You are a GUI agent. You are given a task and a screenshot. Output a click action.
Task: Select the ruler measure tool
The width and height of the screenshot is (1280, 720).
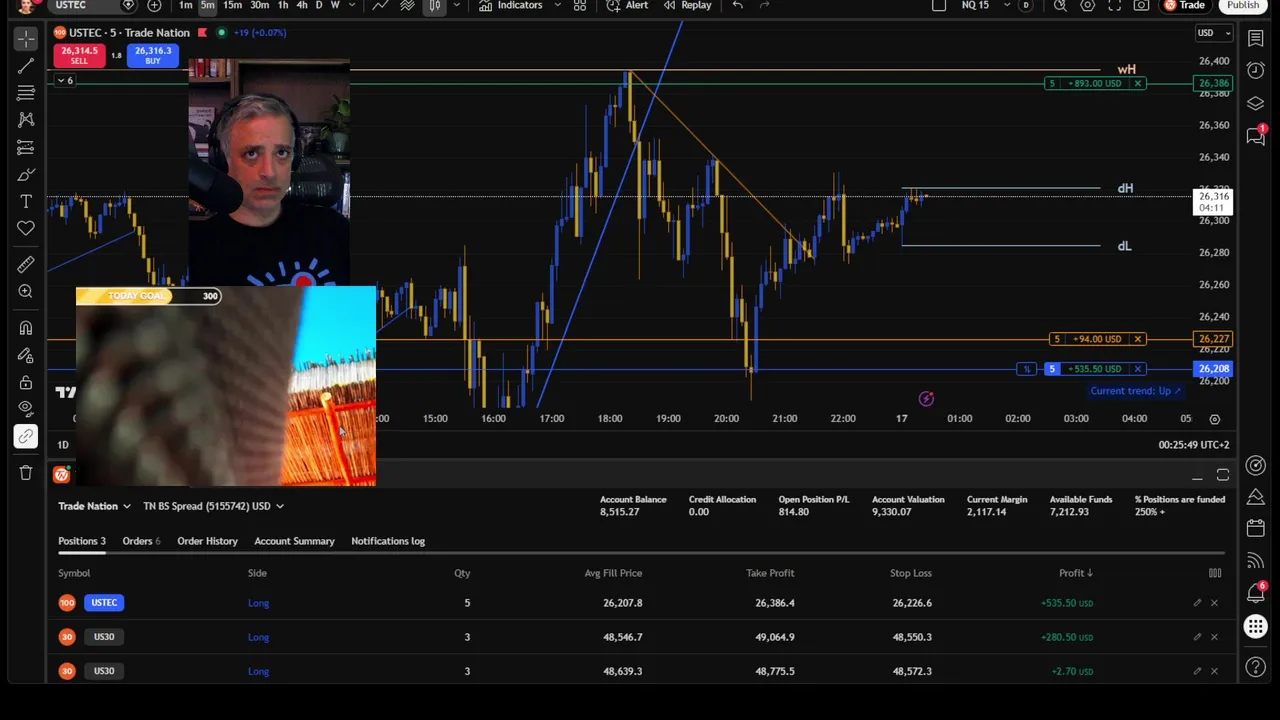click(26, 264)
